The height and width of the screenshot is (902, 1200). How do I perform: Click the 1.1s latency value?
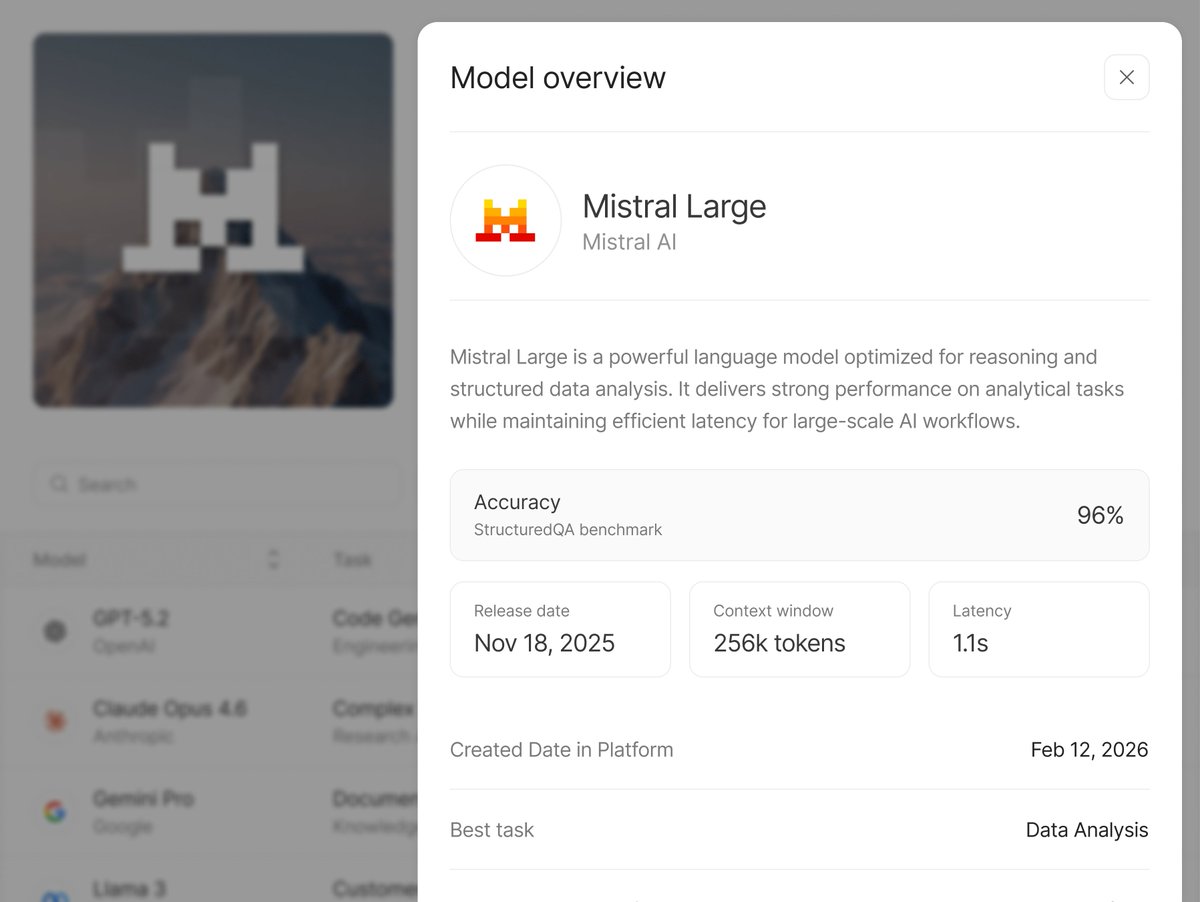(x=970, y=643)
